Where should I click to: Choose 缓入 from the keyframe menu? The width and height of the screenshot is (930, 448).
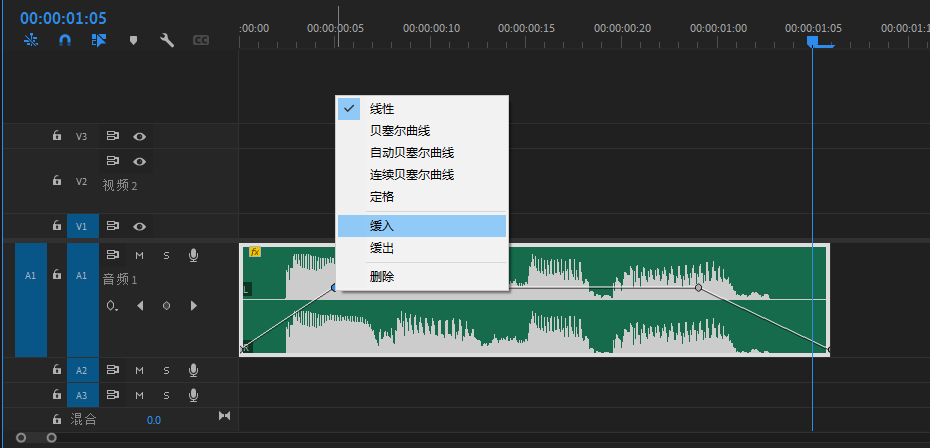pos(381,226)
